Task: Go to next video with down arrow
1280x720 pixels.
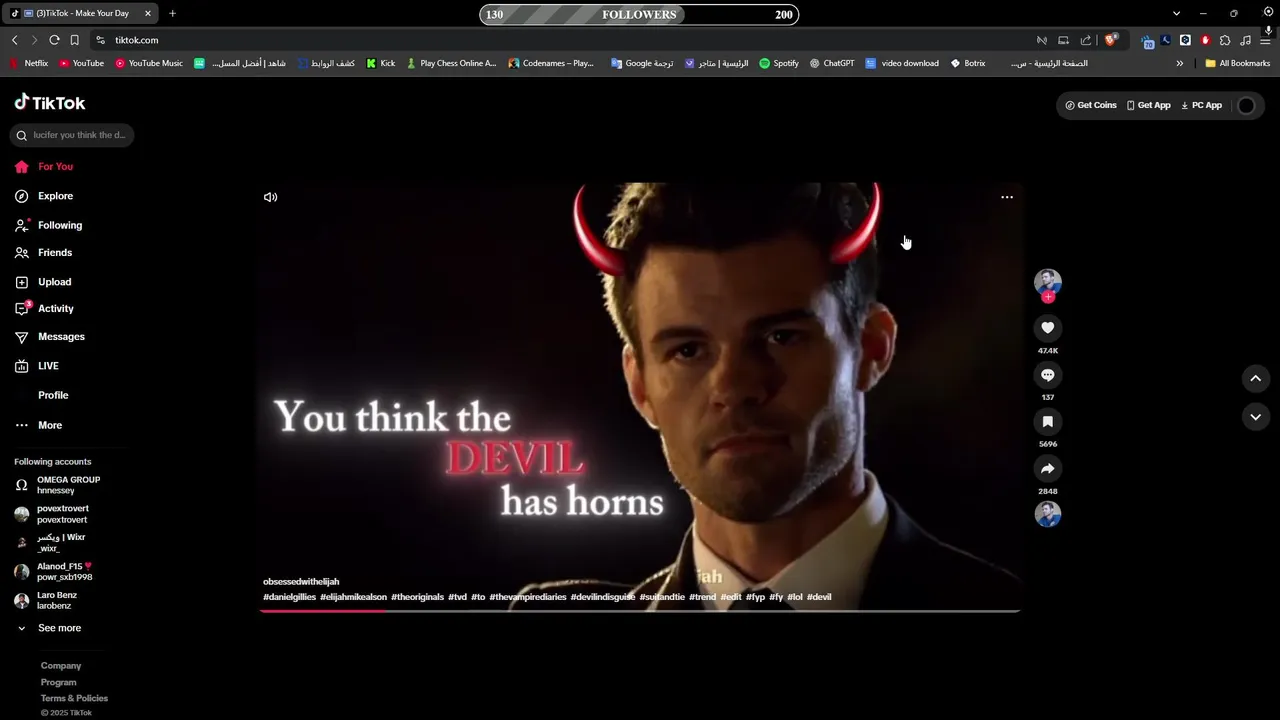Action: click(1256, 417)
